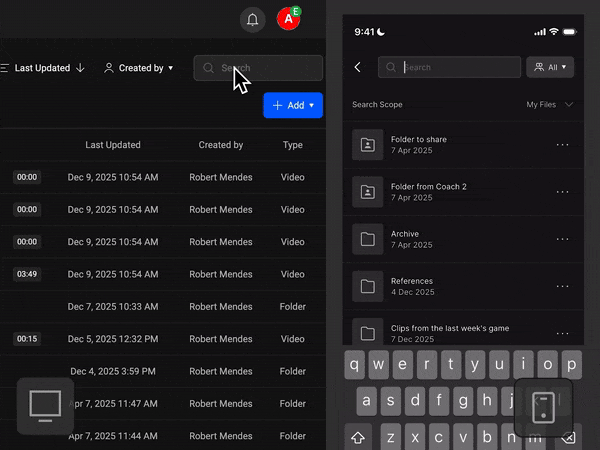600x450 pixels.
Task: Sort by the Created by column header
Action: pos(221,145)
